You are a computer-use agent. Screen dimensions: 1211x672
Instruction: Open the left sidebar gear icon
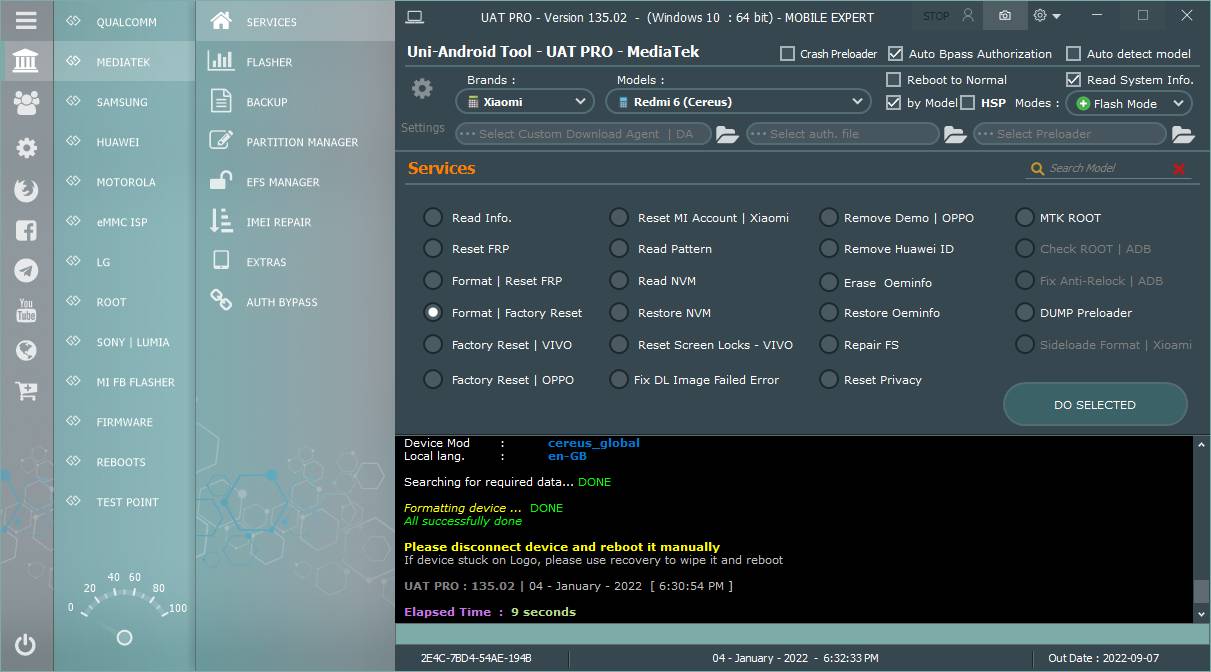coord(26,148)
